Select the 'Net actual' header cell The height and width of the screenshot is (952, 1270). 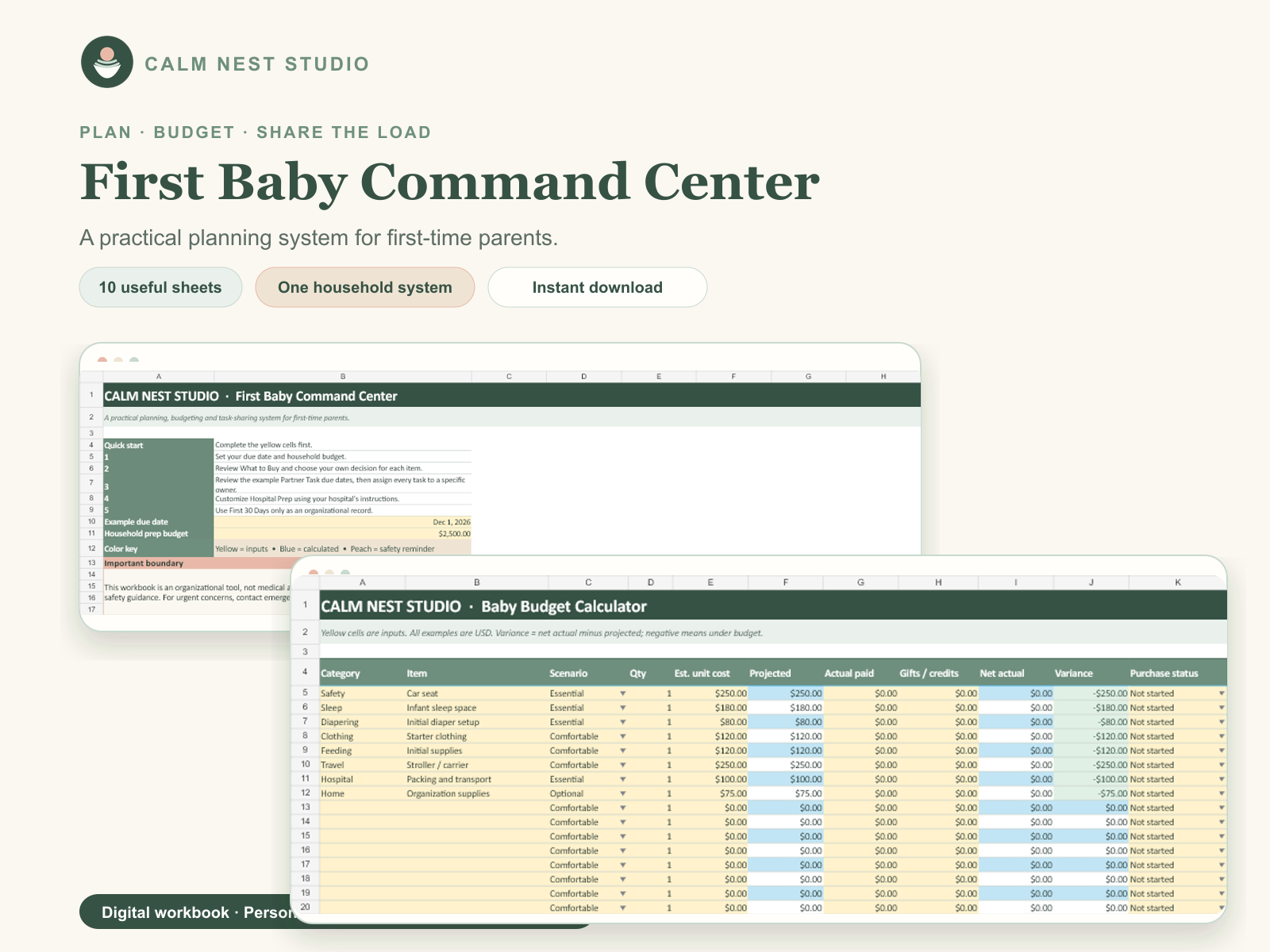point(1015,673)
